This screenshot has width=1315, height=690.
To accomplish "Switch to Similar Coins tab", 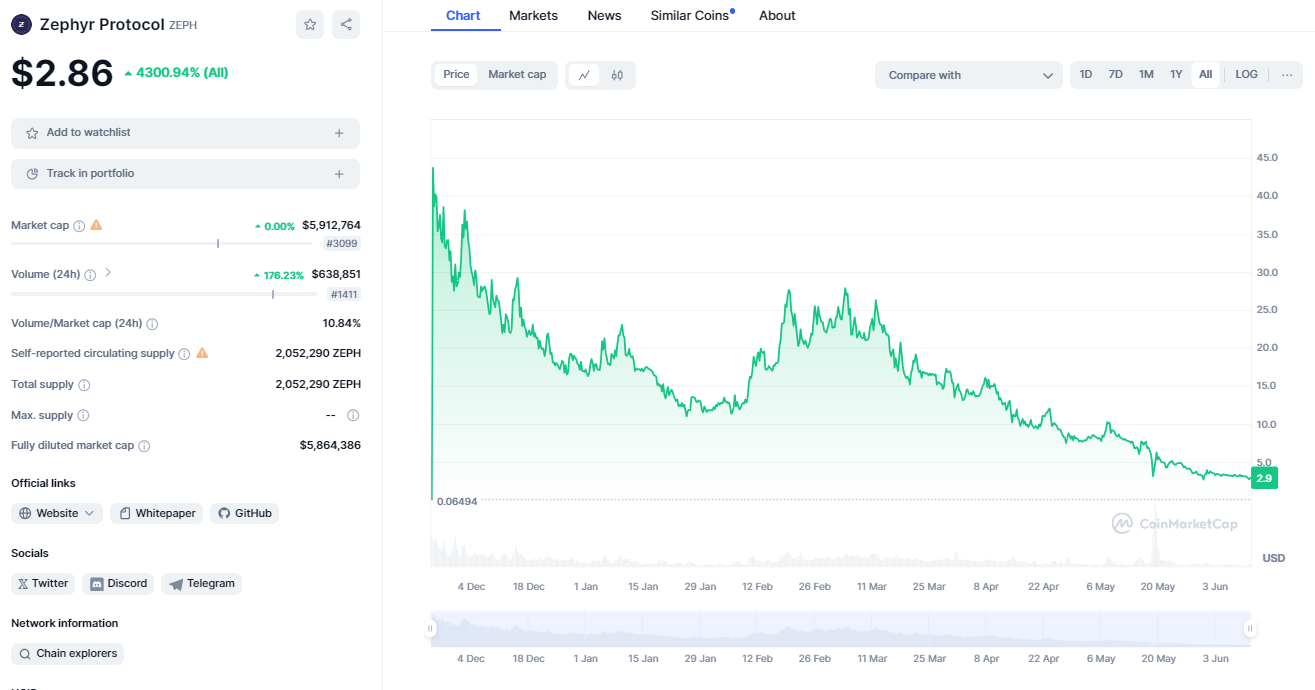I will click(690, 16).
